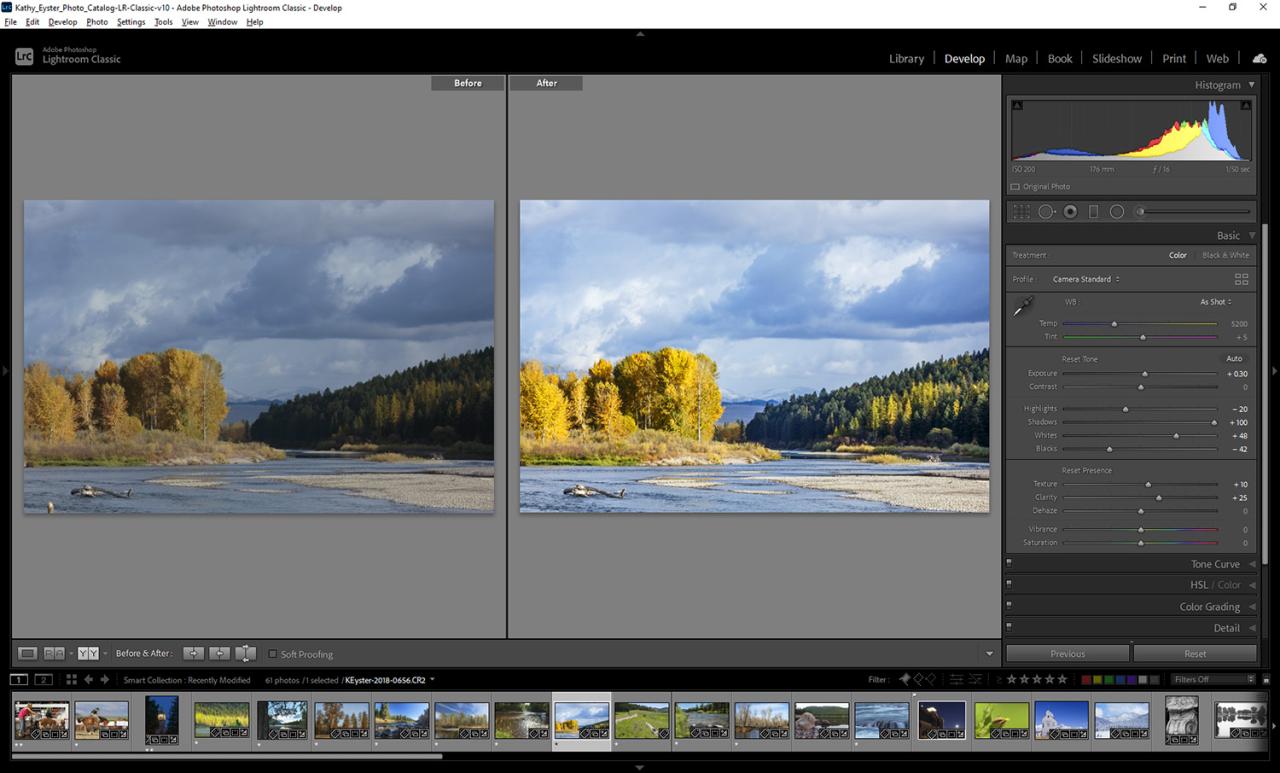Screen dimensions: 1280x773
Task: Open the toolbar content dropdown arrow
Action: pyautogui.click(x=990, y=654)
